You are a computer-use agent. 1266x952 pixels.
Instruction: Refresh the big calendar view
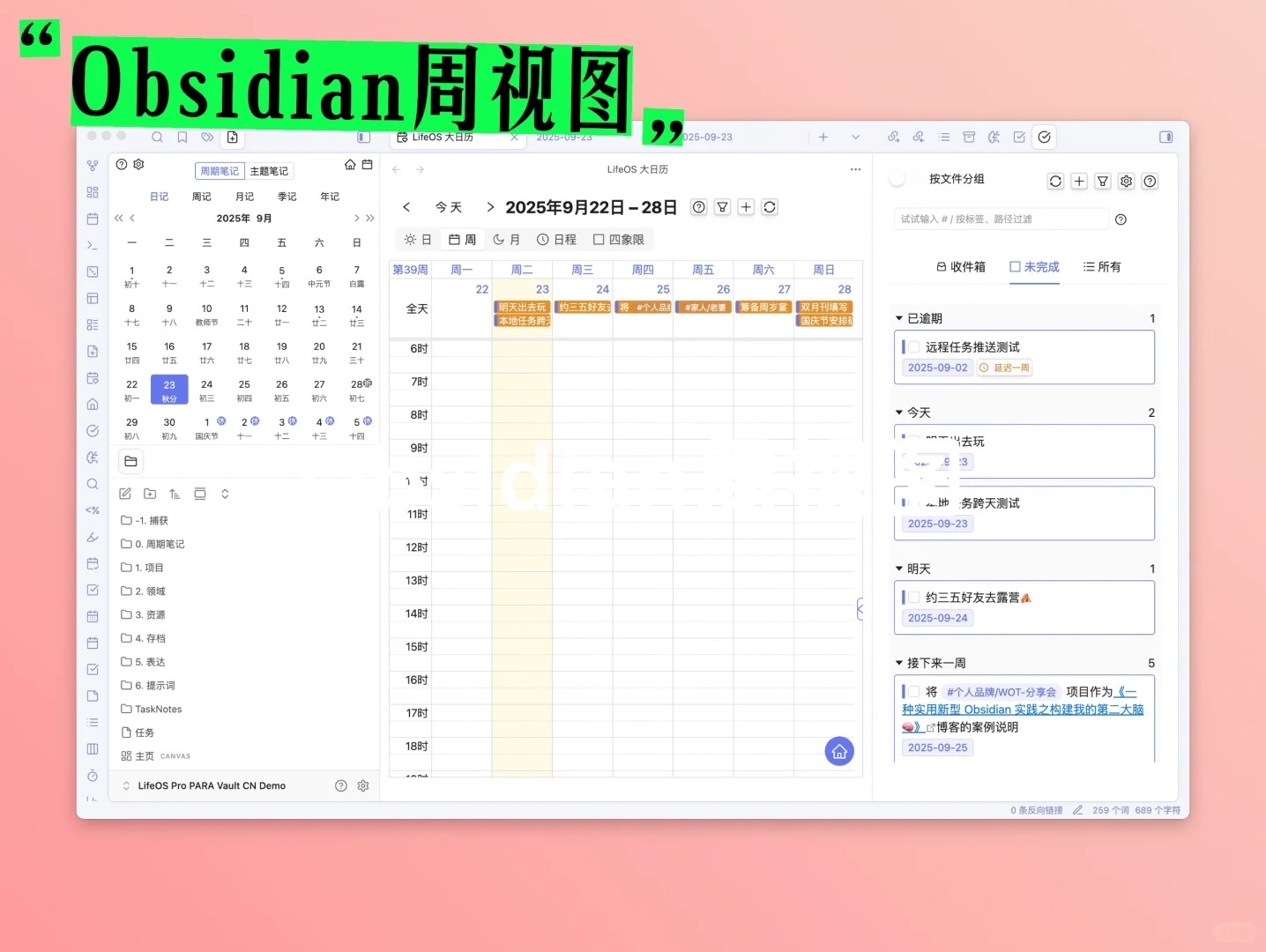pyautogui.click(x=770, y=207)
